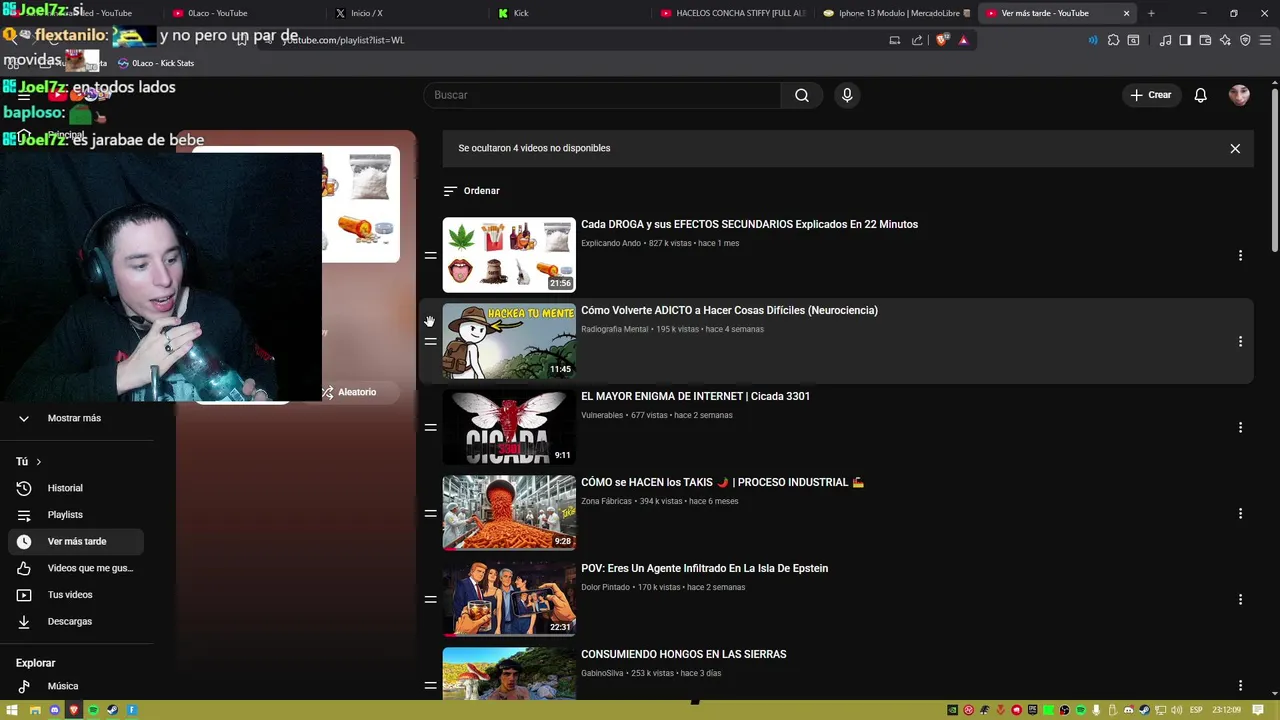
Task: Go to Radiografía Mental channel
Action: pos(614,329)
